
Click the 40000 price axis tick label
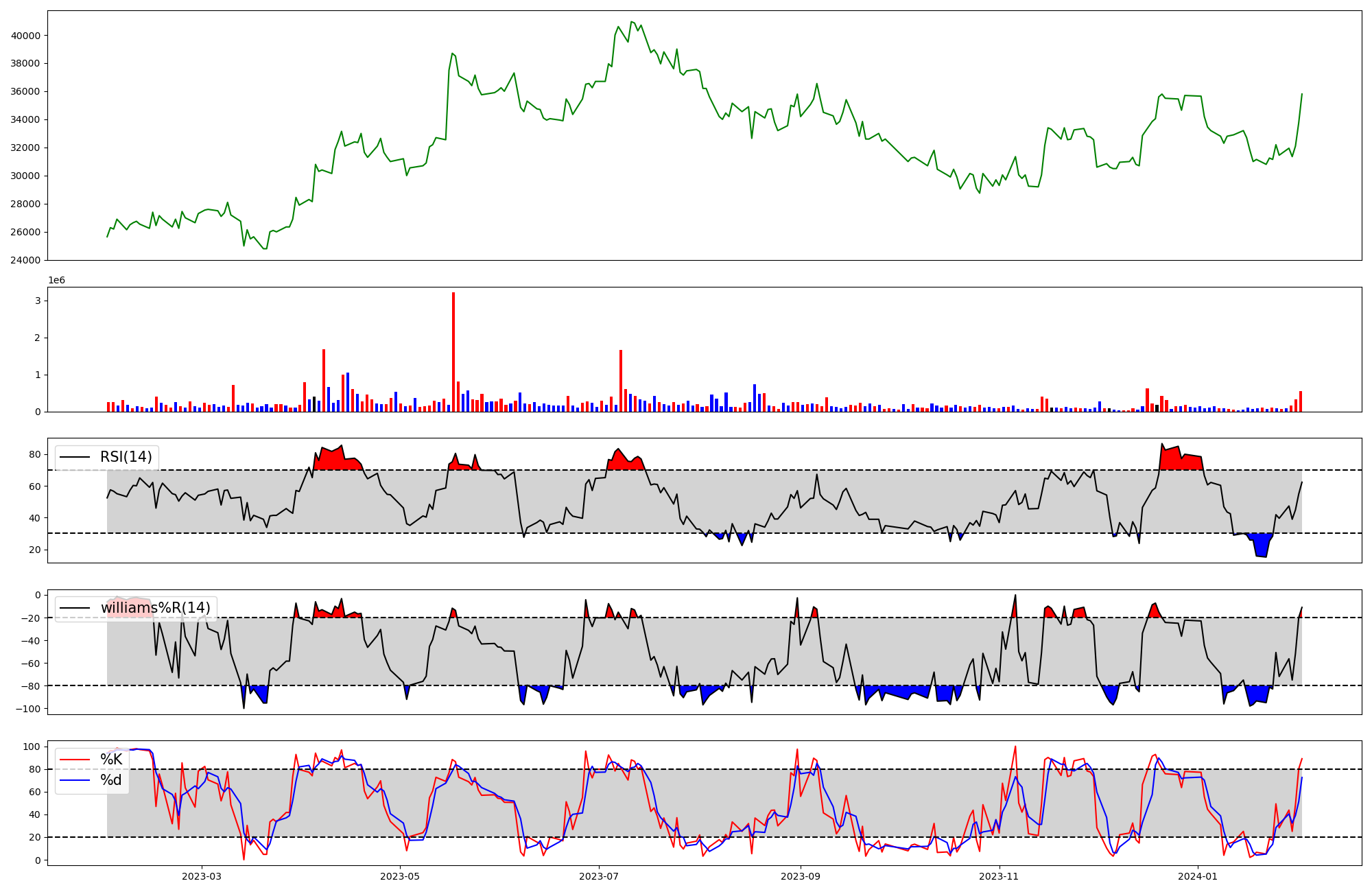pyautogui.click(x=25, y=36)
